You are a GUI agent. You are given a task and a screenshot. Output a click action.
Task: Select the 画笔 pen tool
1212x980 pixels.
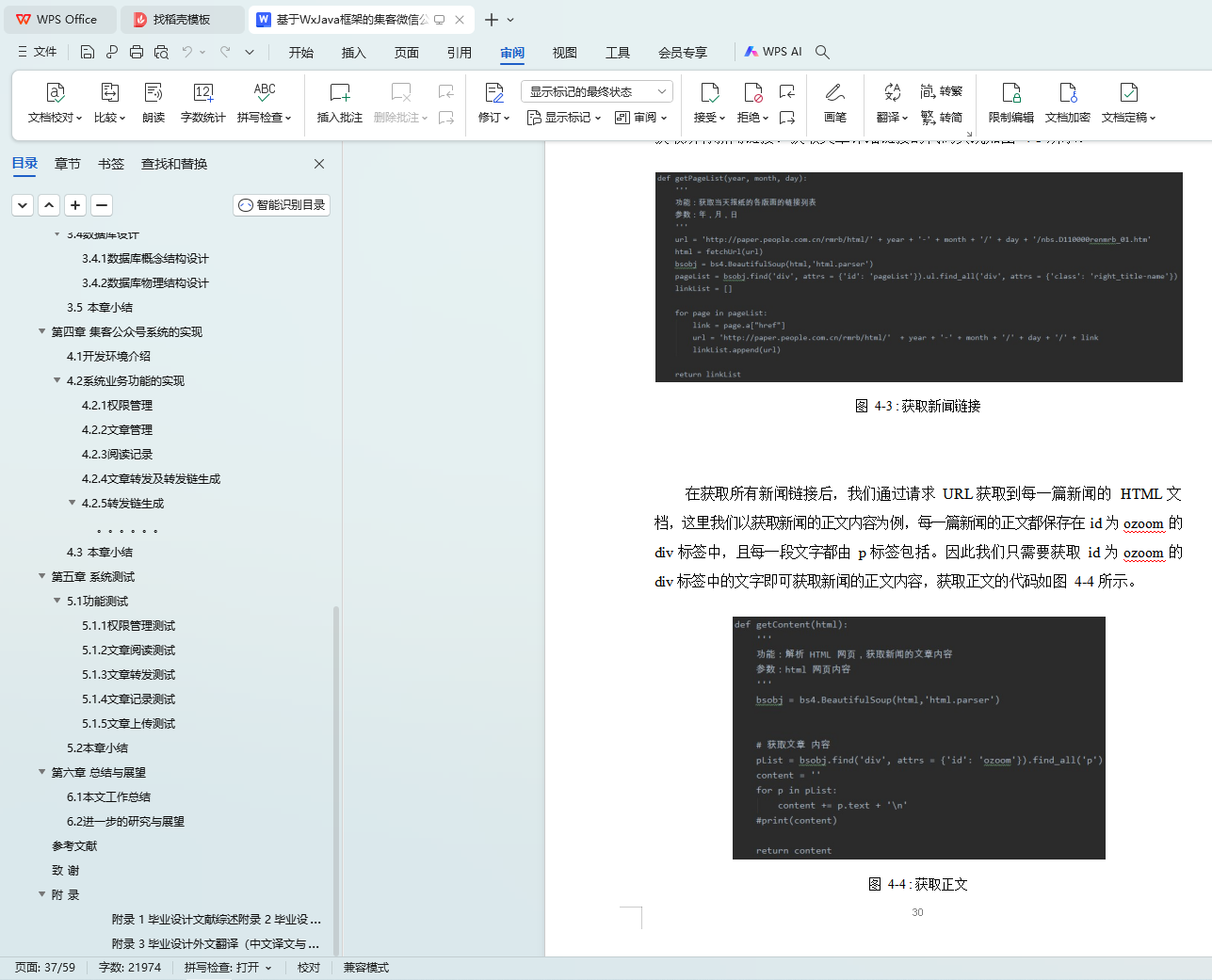[835, 103]
